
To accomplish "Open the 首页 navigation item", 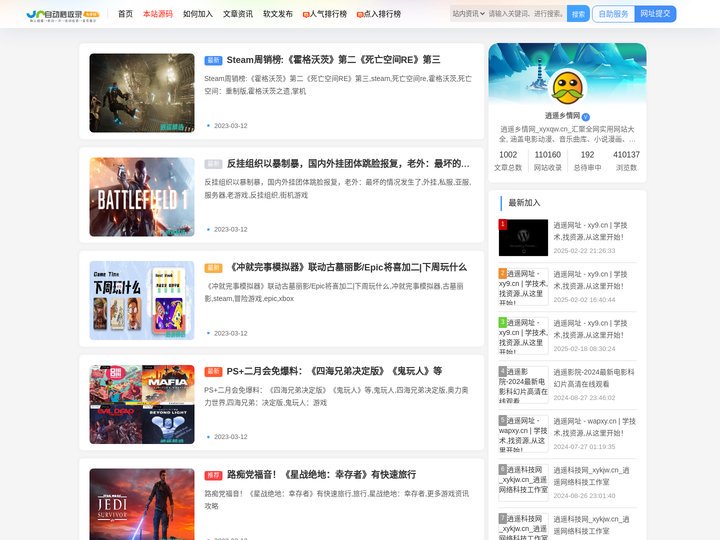I will pos(125,14).
